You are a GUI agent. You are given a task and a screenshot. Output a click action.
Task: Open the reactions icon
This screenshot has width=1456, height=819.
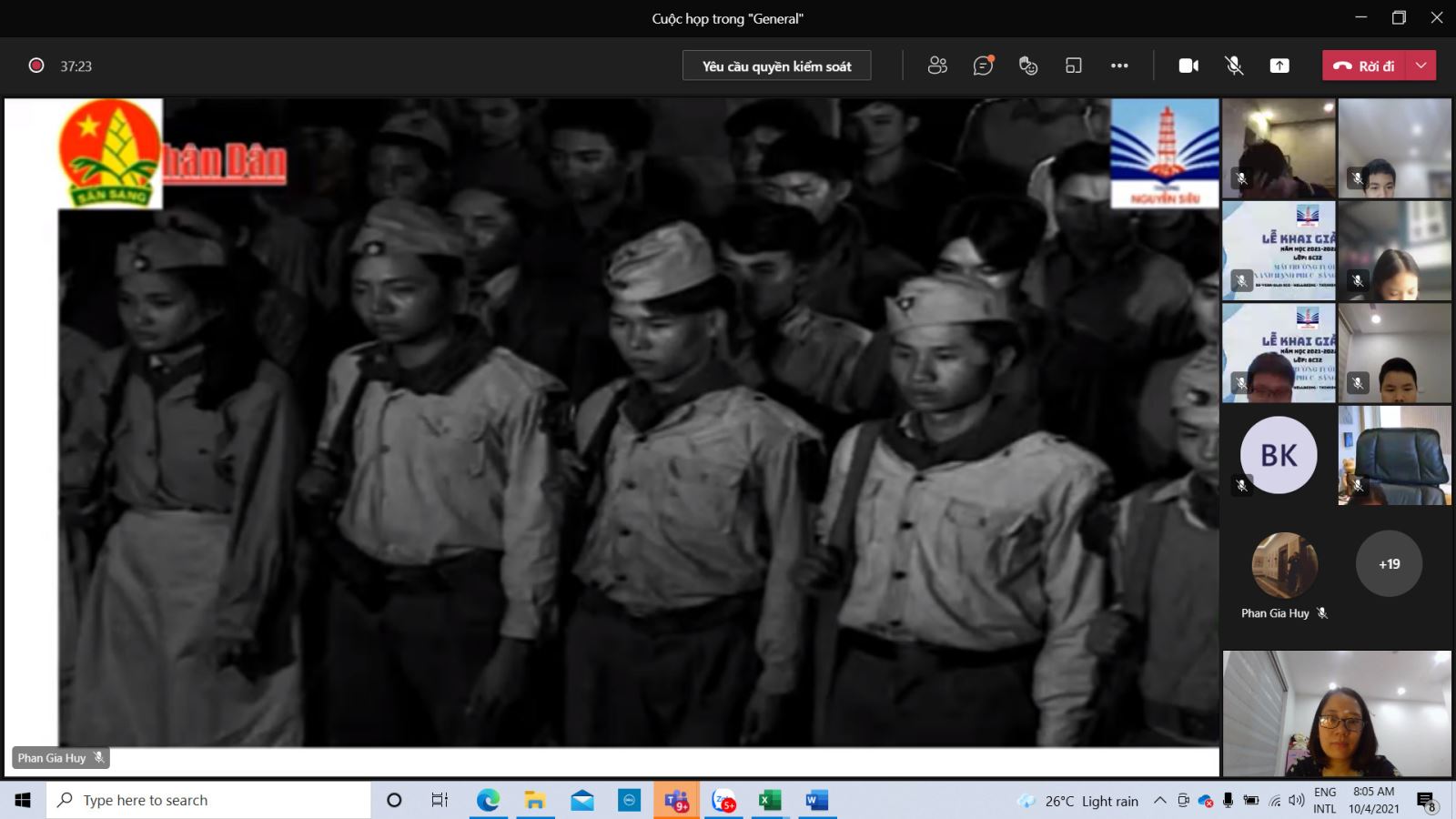(1028, 66)
